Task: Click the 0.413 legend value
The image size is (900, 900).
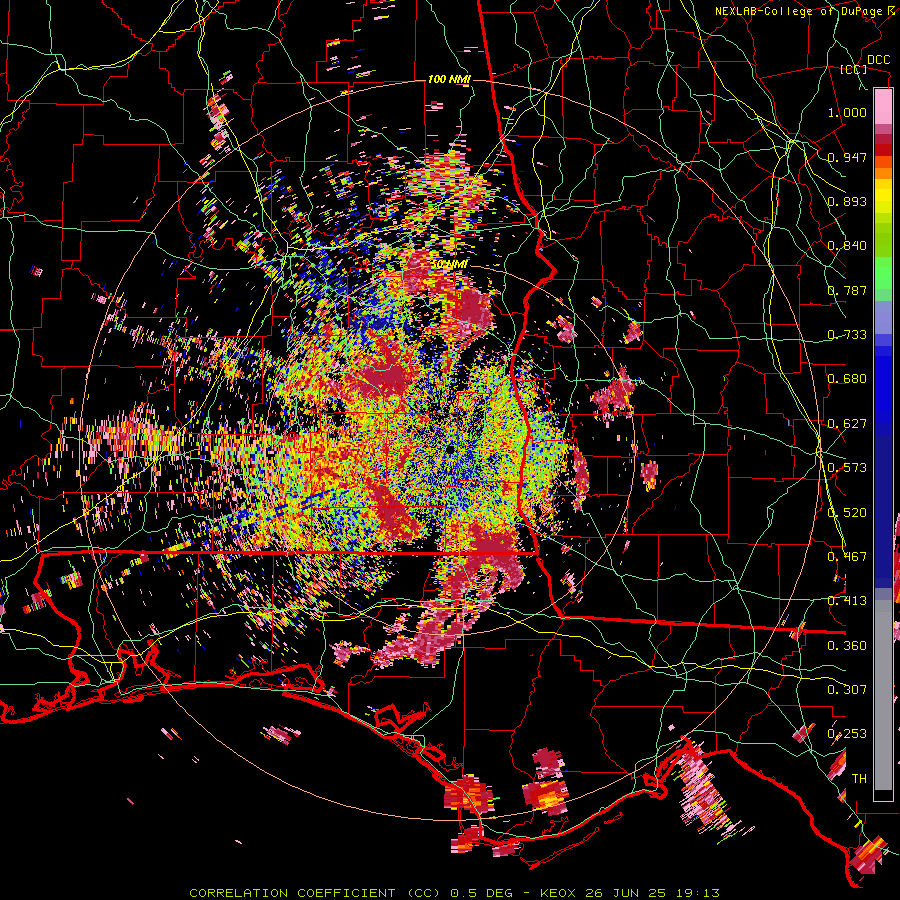Action: [847, 601]
